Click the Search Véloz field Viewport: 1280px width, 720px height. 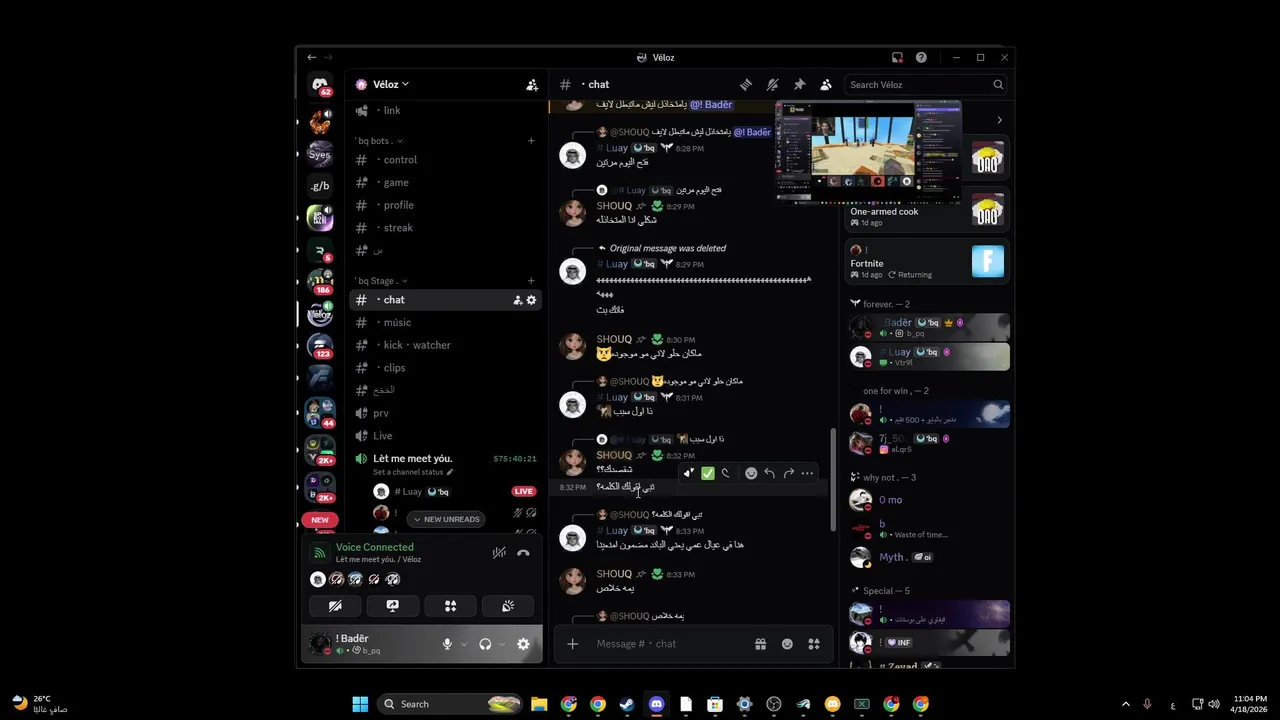(926, 85)
